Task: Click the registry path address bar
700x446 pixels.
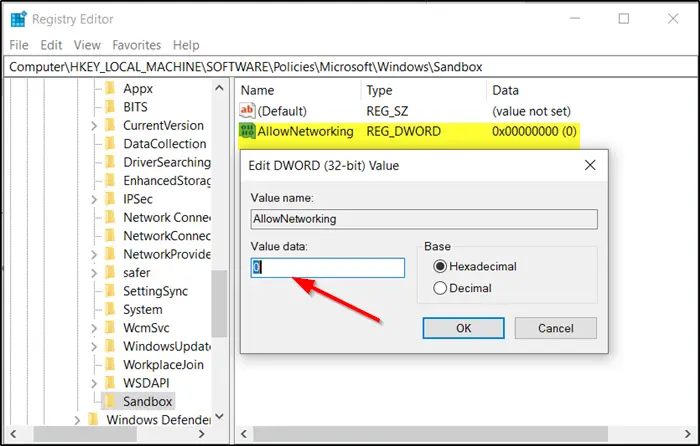Action: tap(350, 67)
